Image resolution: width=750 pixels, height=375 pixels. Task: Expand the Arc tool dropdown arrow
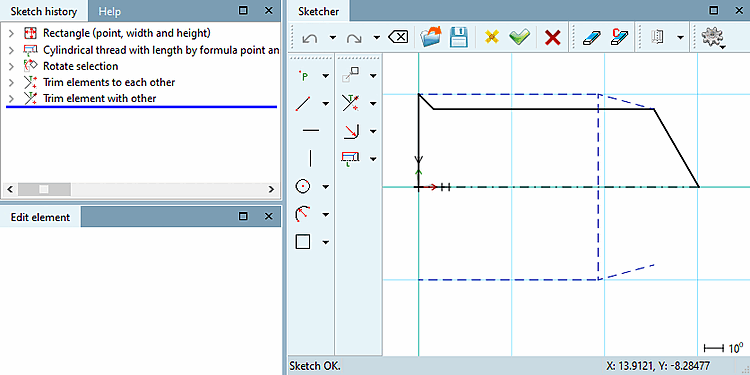325,214
